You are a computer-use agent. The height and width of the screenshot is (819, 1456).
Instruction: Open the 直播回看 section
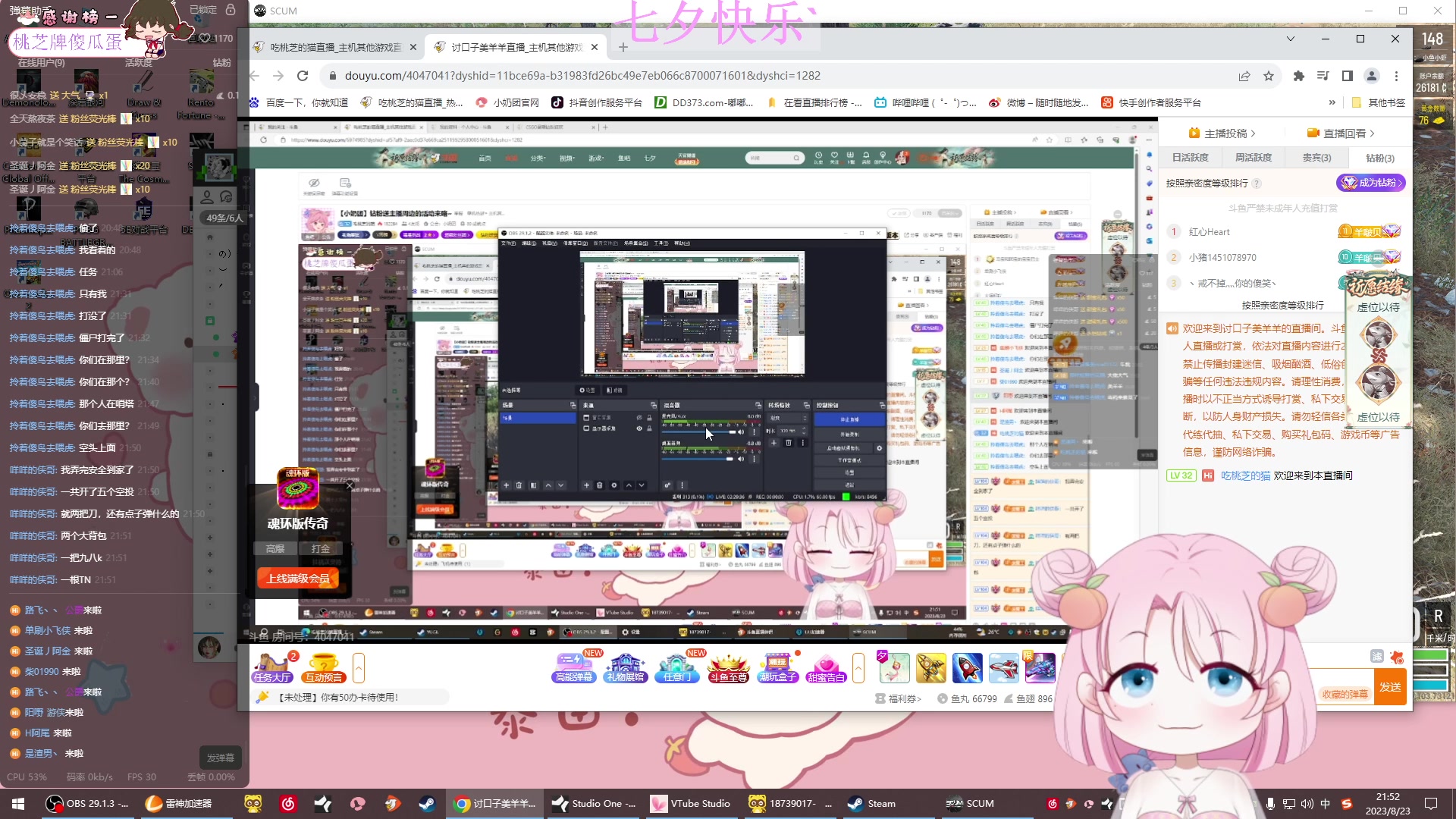(x=1341, y=133)
